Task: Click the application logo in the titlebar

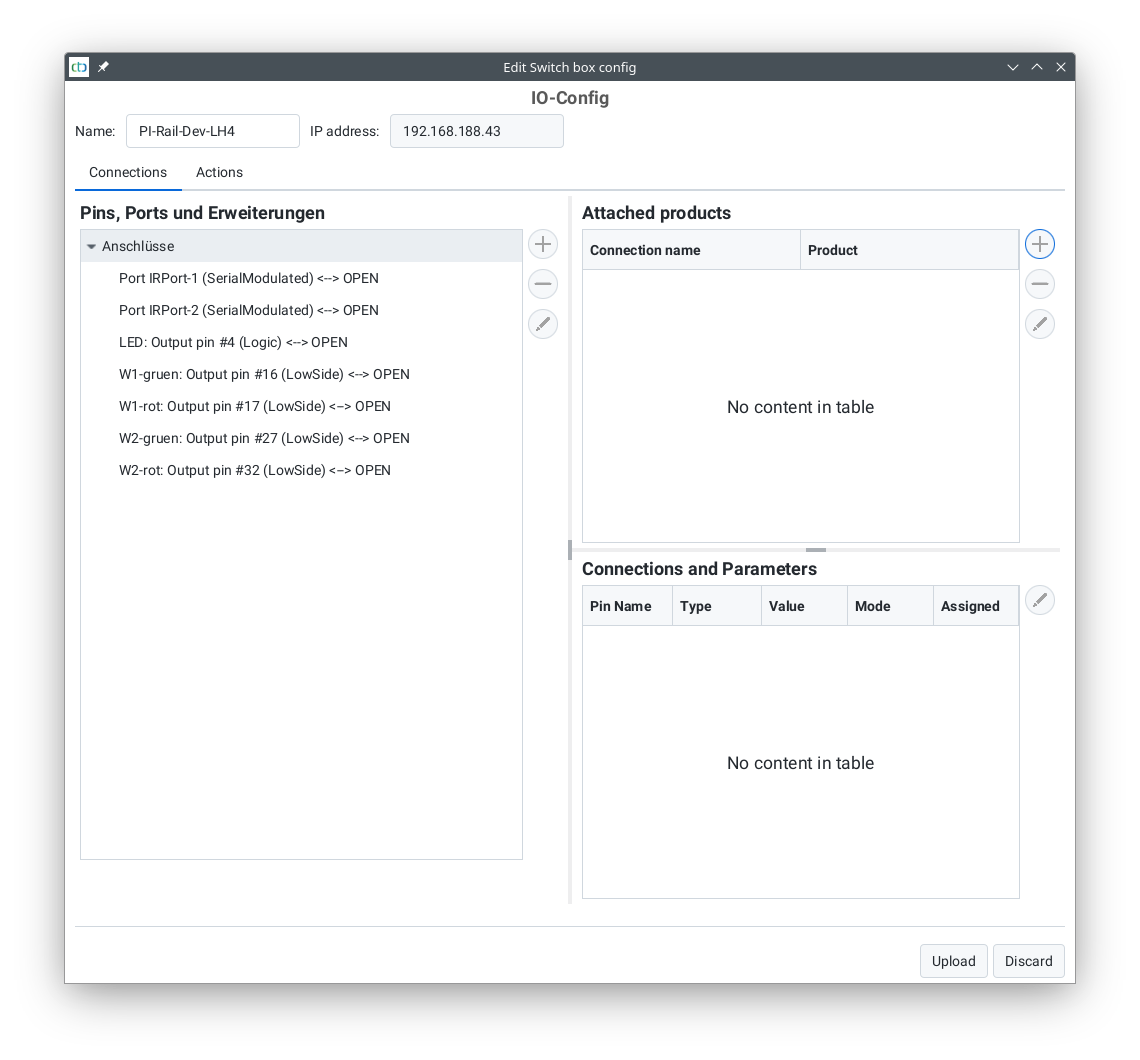Action: [x=78, y=67]
